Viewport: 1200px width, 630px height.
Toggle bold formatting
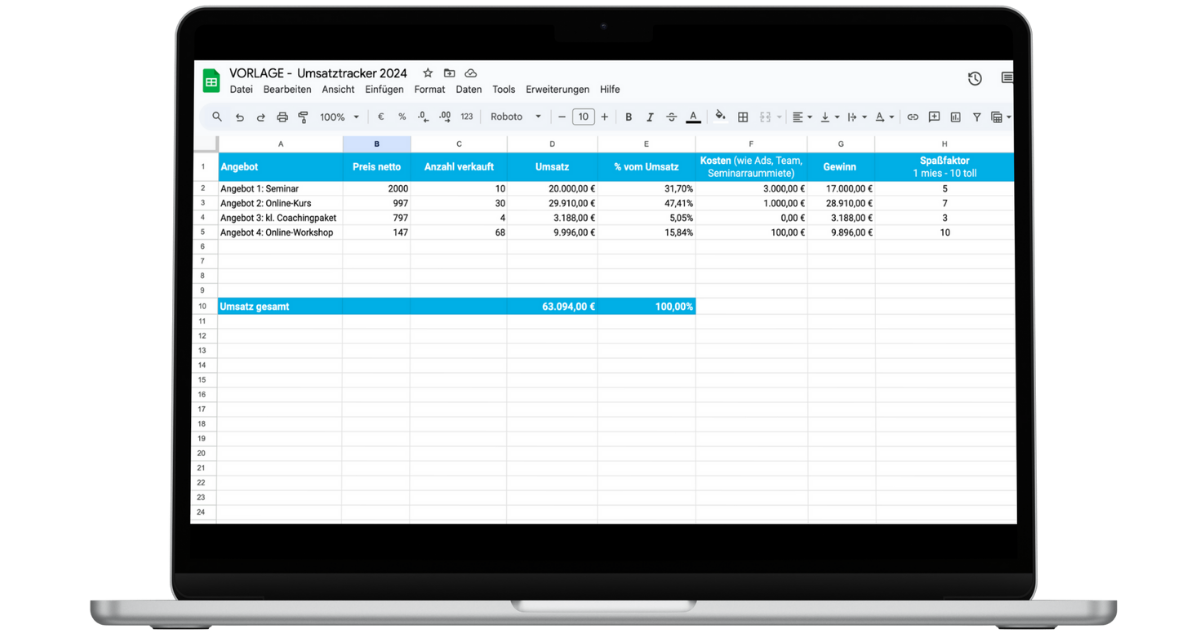click(629, 117)
